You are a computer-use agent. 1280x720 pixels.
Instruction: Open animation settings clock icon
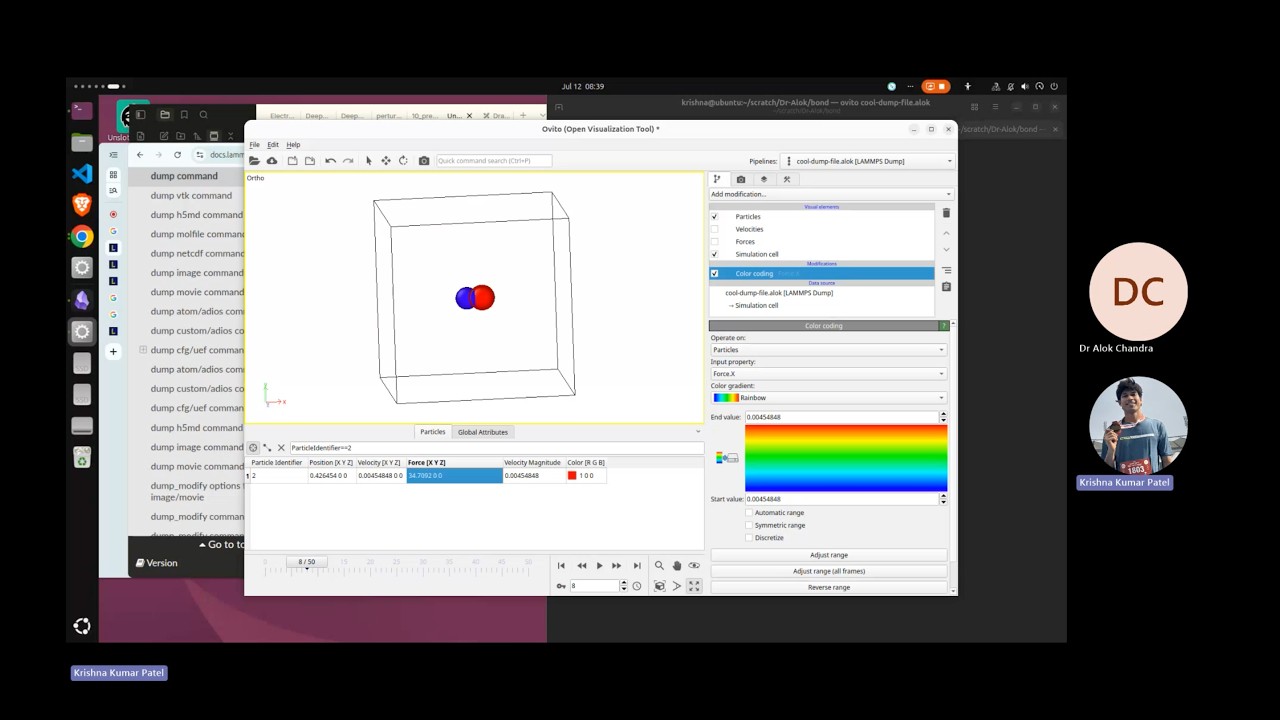click(x=636, y=586)
